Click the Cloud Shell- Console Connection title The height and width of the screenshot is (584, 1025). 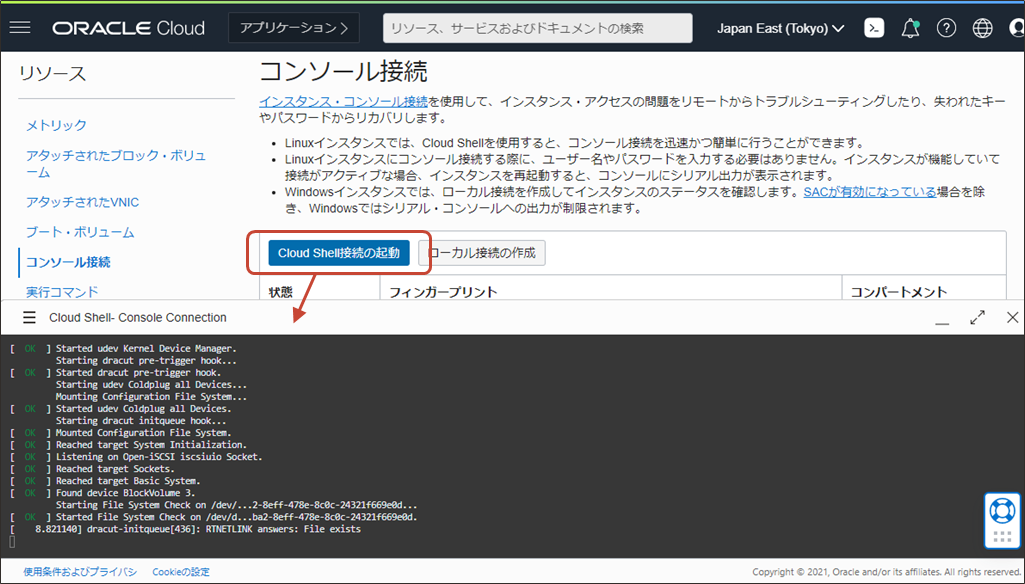pyautogui.click(x=138, y=317)
